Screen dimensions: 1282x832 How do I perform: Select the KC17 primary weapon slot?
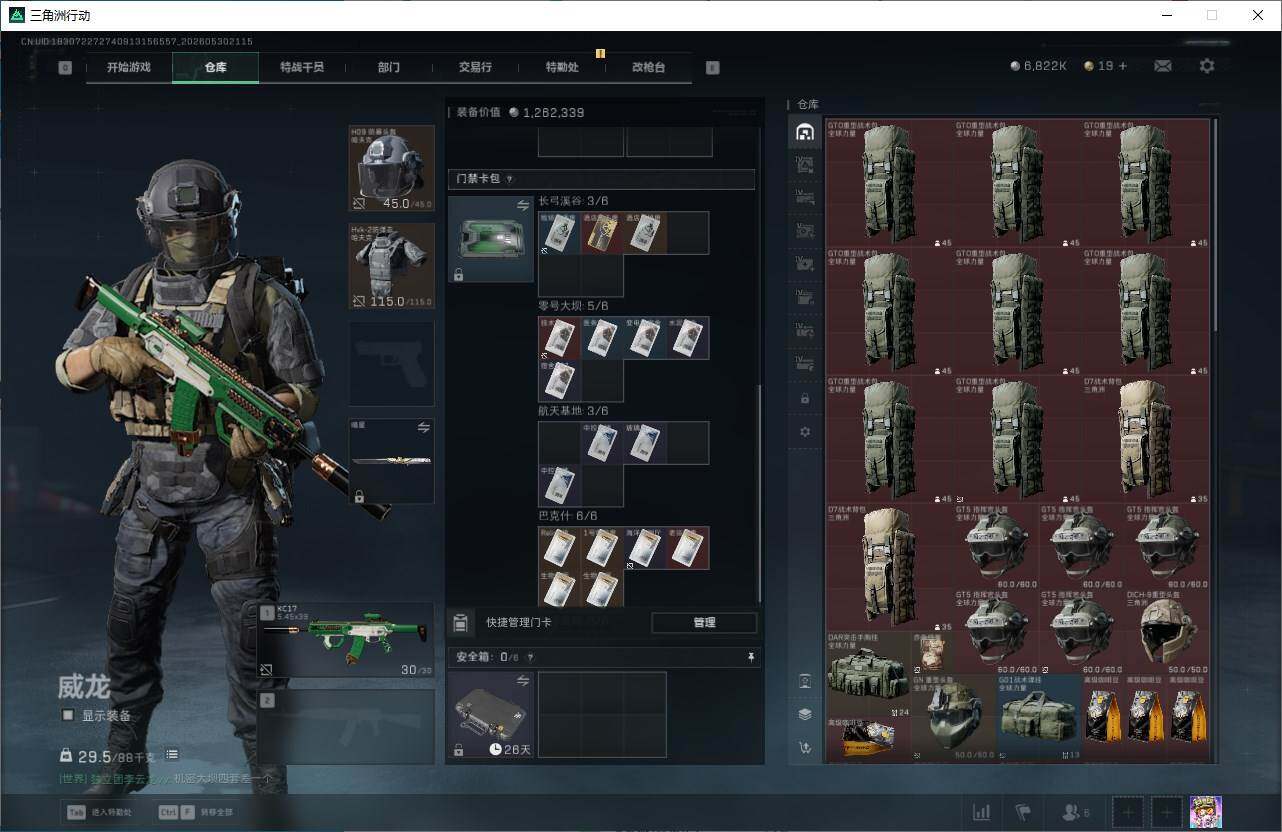point(346,640)
